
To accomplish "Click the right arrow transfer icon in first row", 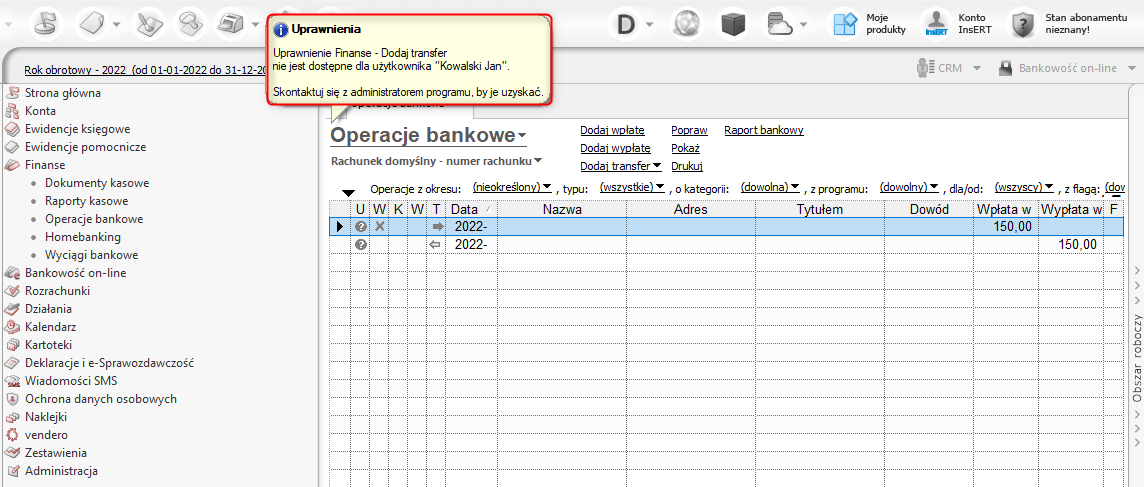I will (437, 226).
